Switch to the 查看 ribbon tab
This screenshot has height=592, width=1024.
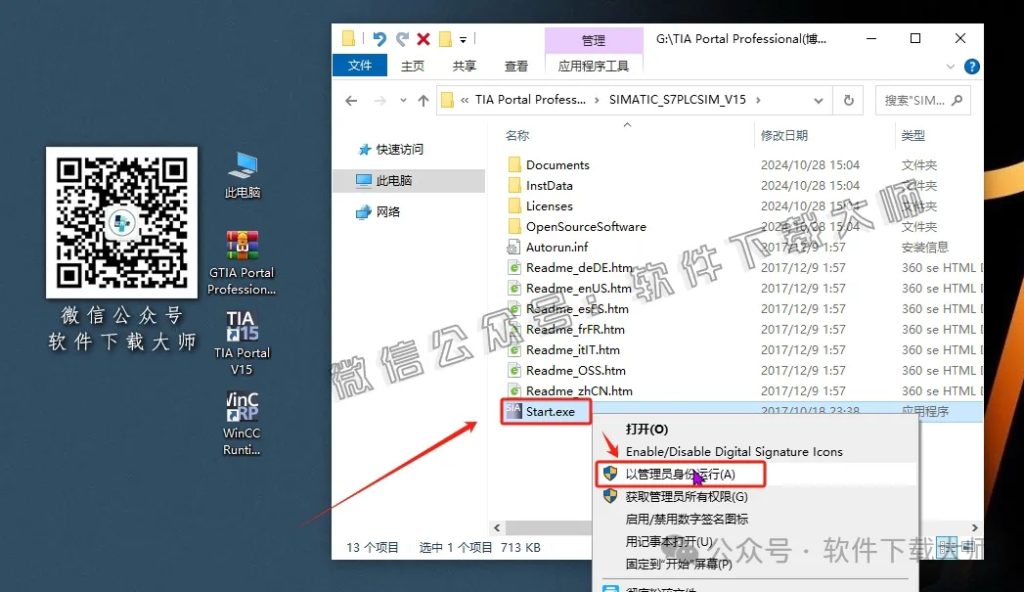pyautogui.click(x=516, y=64)
